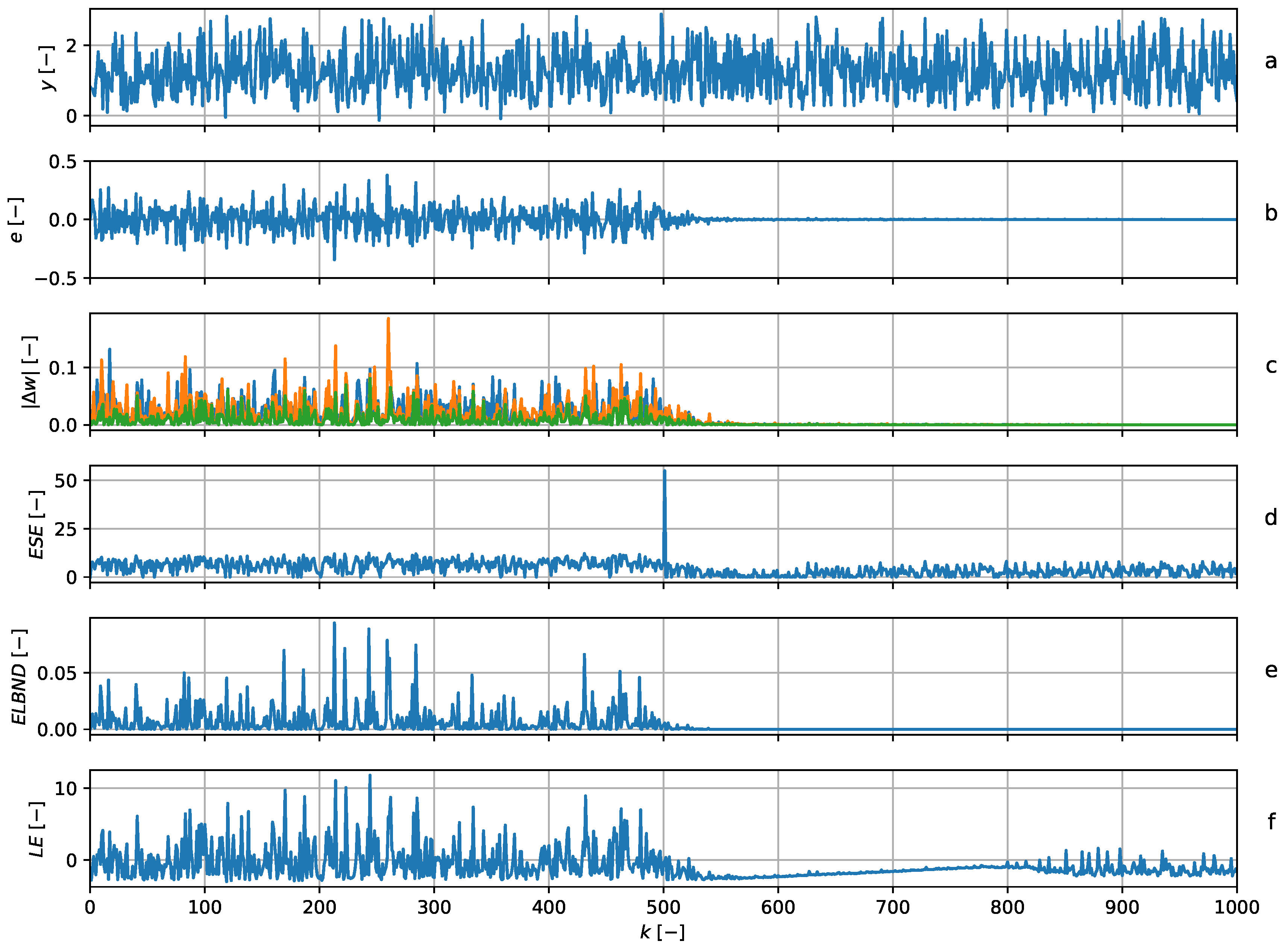
Task: Click the x-axis tick label 0
Action: pos(90,908)
